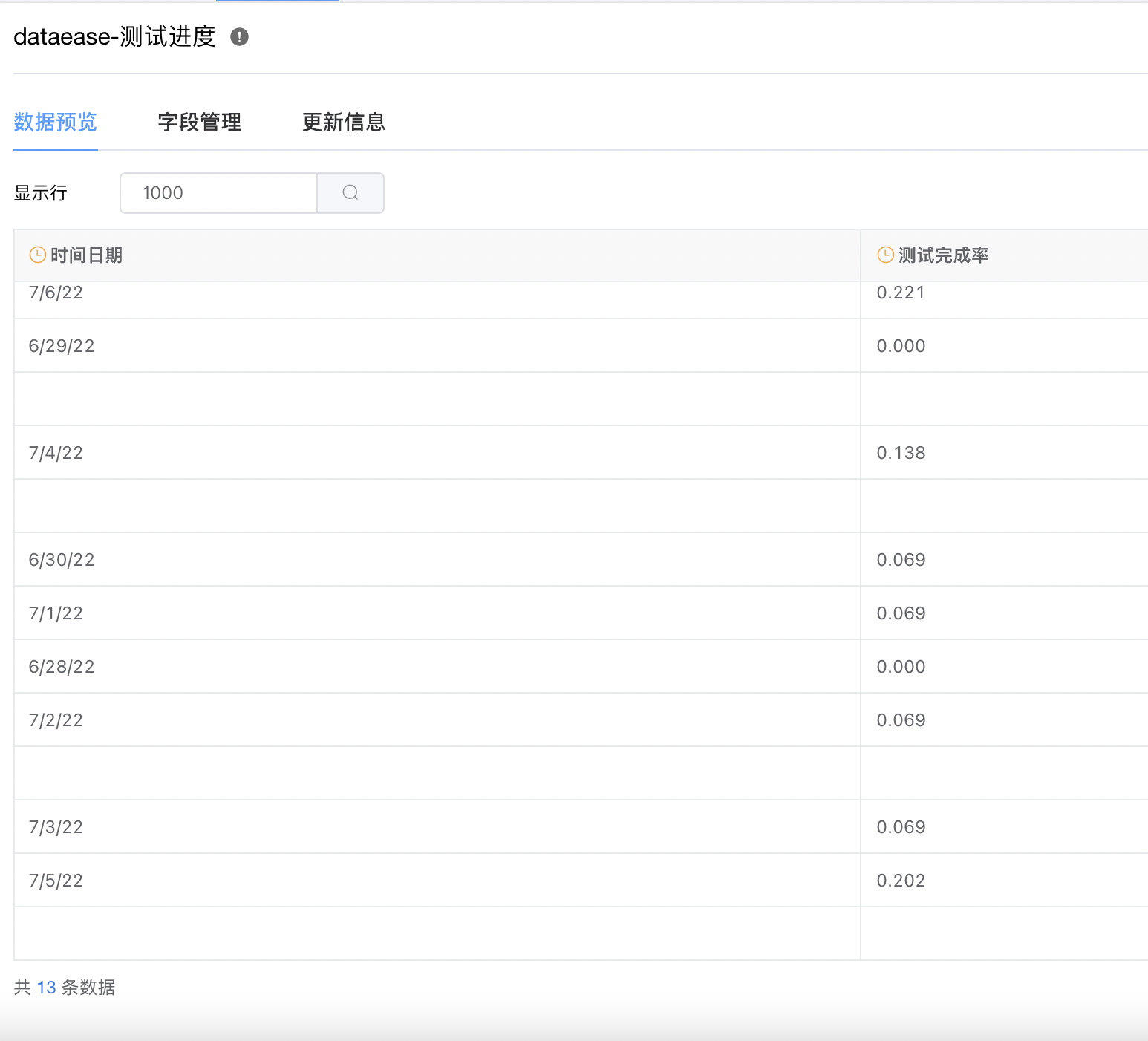Click the clock icon beside 测试完成率 header
This screenshot has width=1148, height=1041.
pos(884,255)
